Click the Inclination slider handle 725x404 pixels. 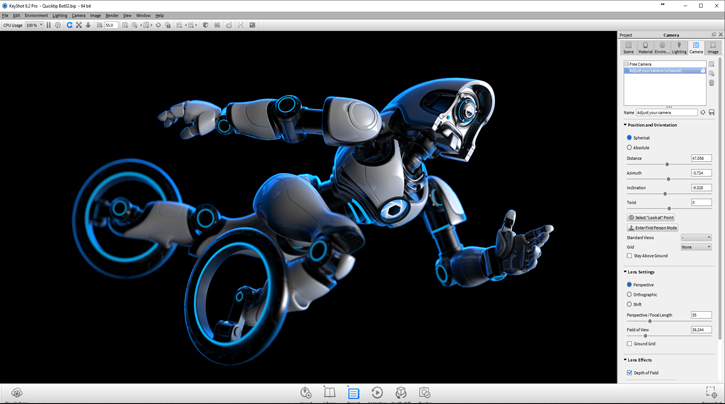[665, 194]
